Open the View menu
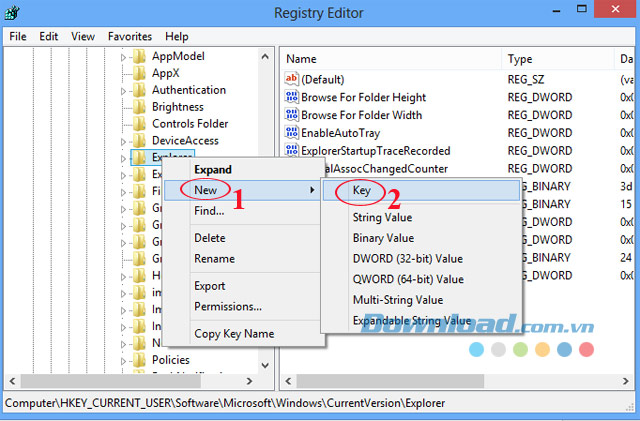This screenshot has width=640, height=421. click(x=83, y=37)
